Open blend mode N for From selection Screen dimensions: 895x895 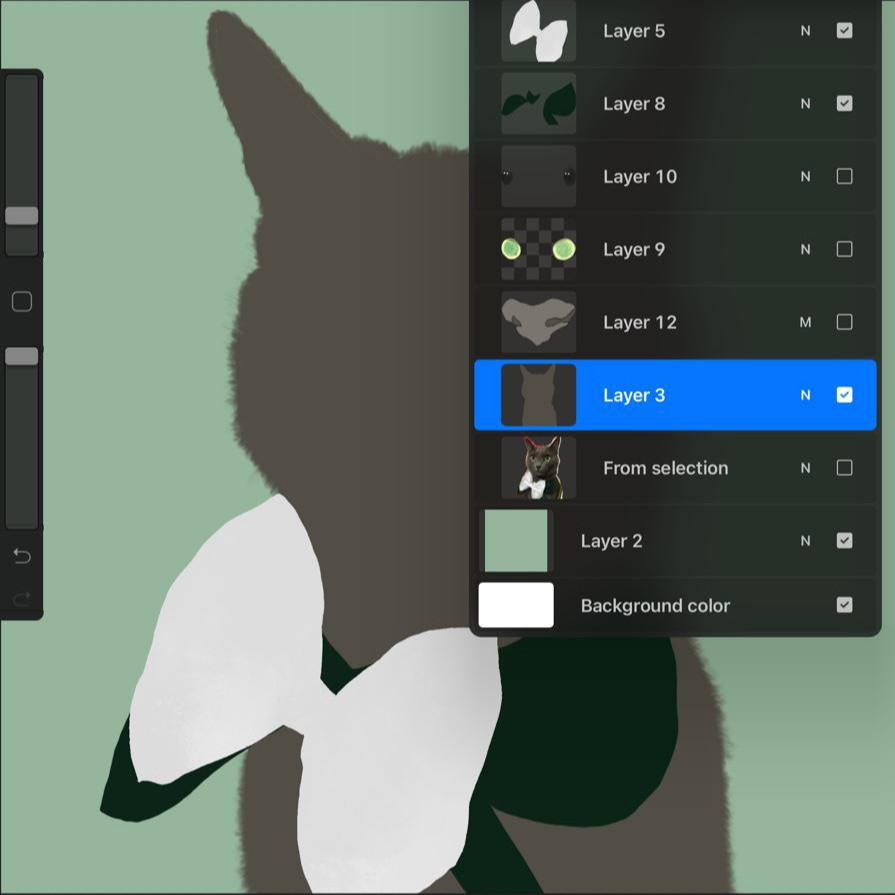pos(805,468)
